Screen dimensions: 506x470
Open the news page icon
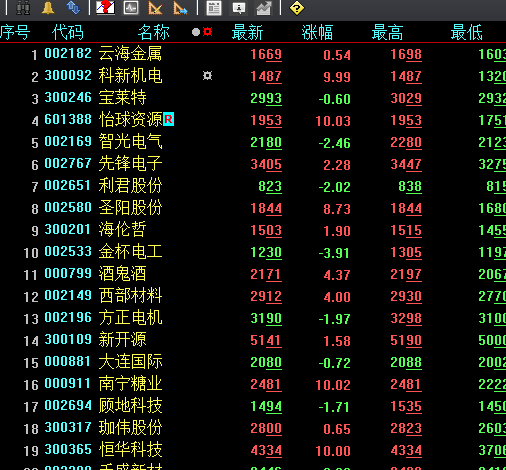click(214, 8)
